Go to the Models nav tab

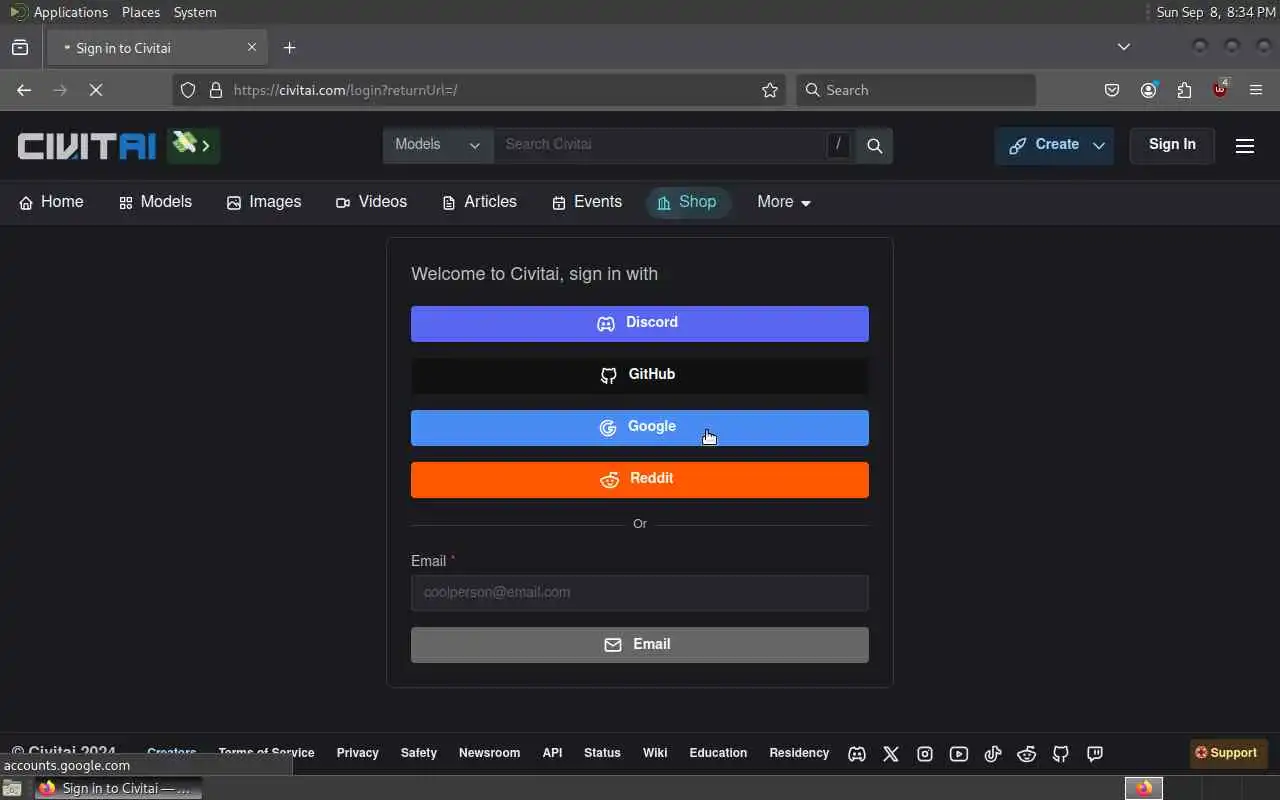pyautogui.click(x=155, y=202)
